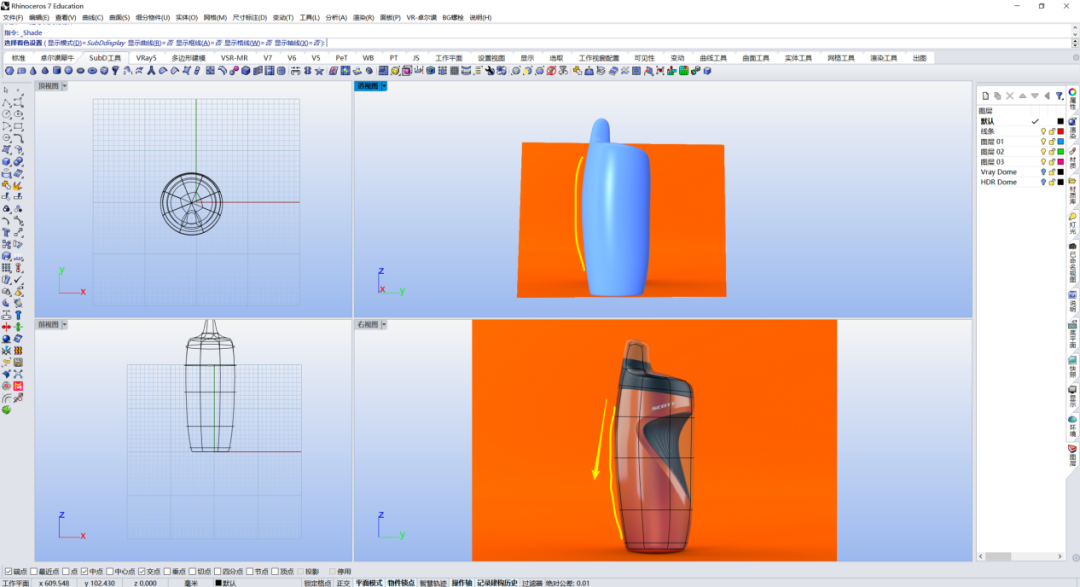Open the 文件(F) menu

click(x=12, y=17)
